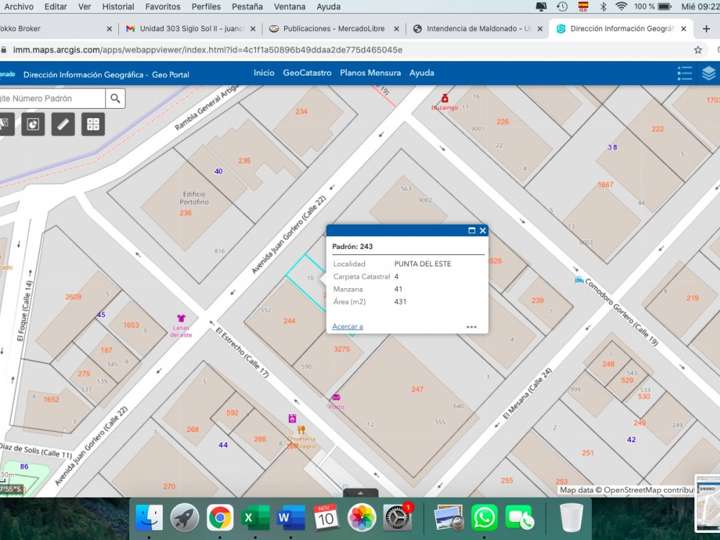
Task: Open the basemap gallery grid widget
Action: 93,124
